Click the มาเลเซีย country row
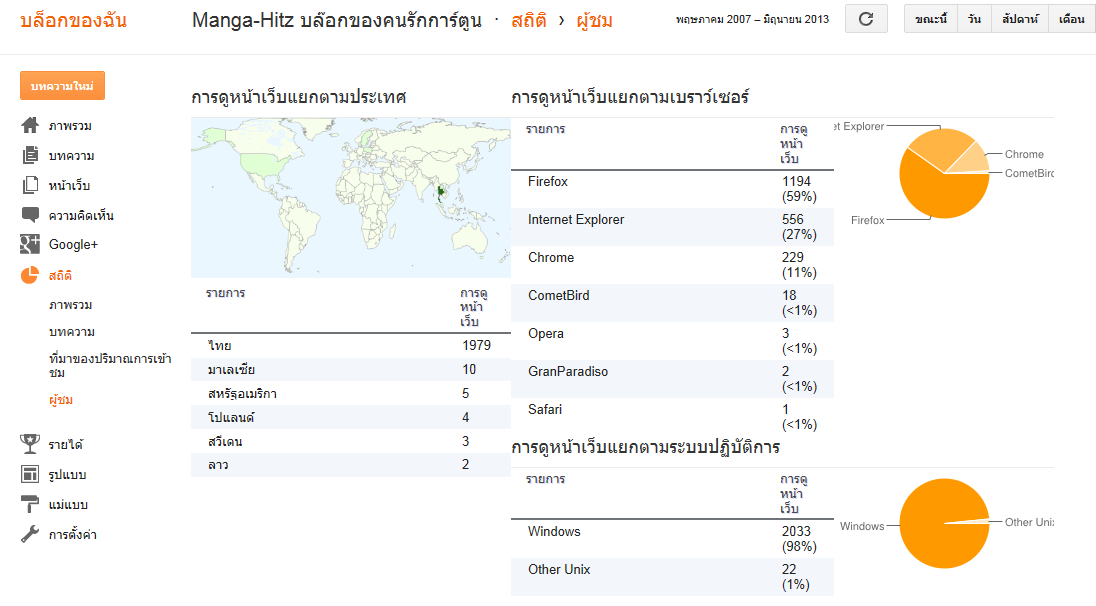 coord(350,369)
